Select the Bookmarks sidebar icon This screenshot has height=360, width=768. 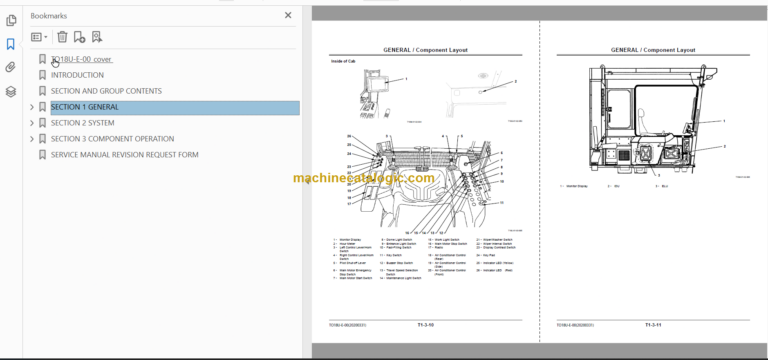pos(11,44)
